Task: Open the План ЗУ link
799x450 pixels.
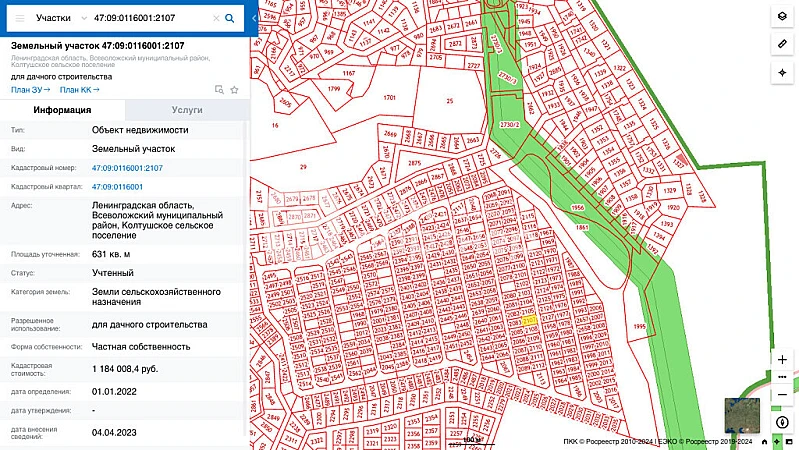Action: 30,90
